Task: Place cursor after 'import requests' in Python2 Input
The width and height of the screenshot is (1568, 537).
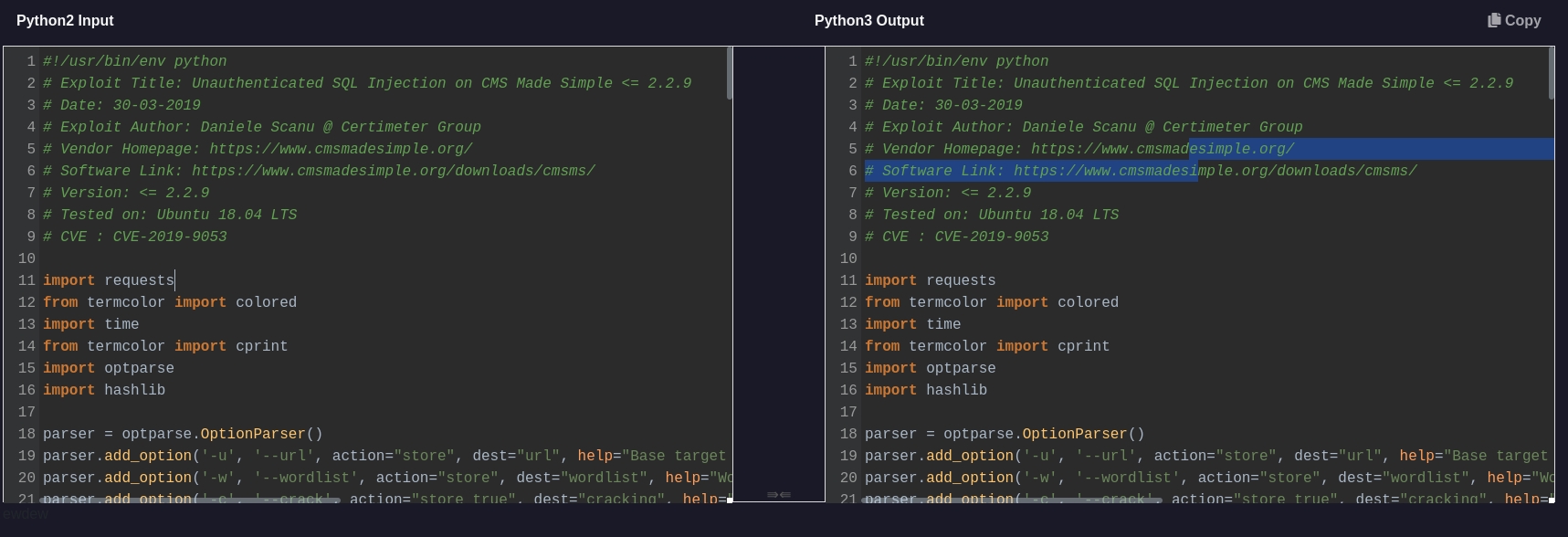Action: click(x=174, y=280)
